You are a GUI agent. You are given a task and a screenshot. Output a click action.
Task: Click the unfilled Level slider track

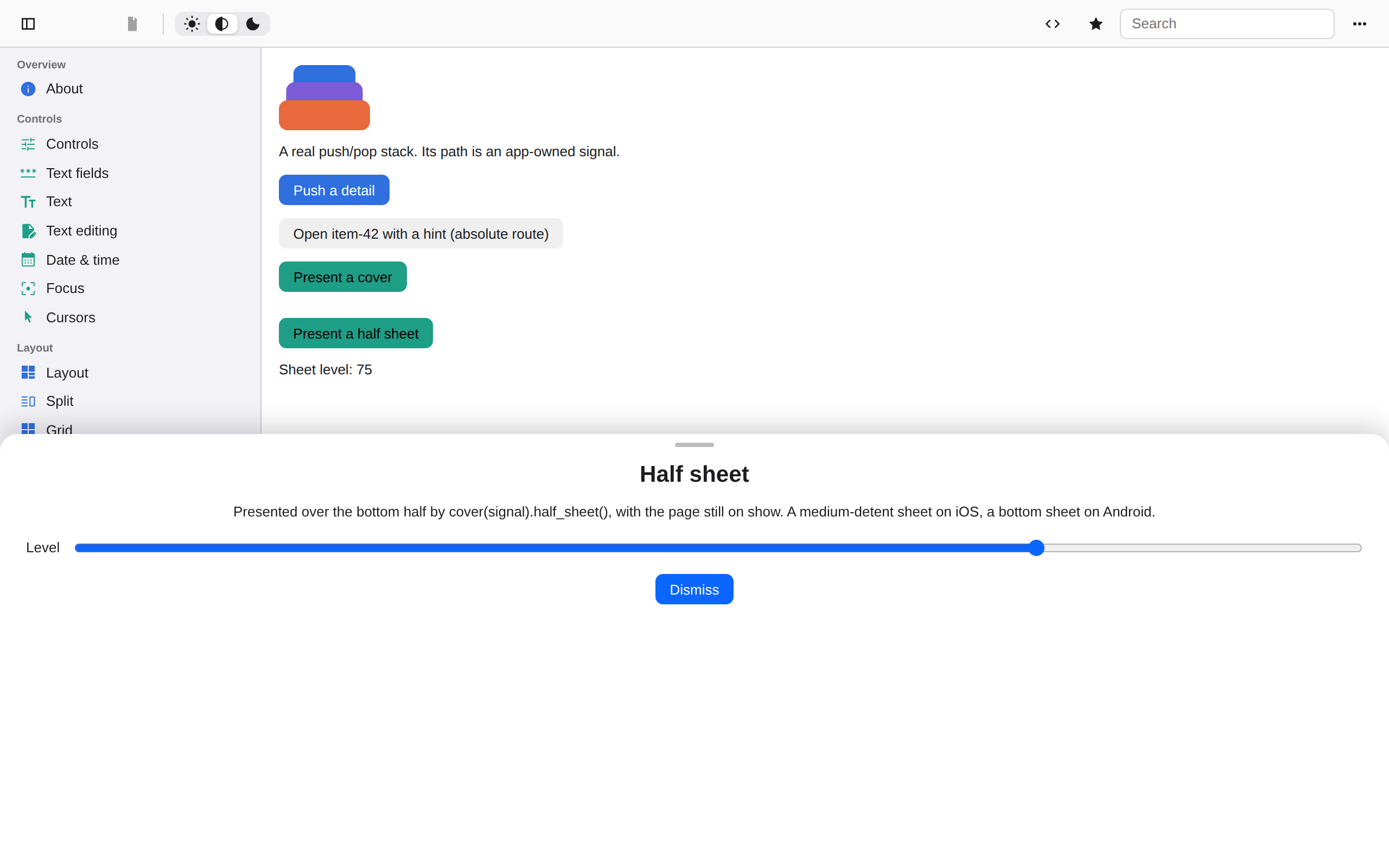(1202, 548)
